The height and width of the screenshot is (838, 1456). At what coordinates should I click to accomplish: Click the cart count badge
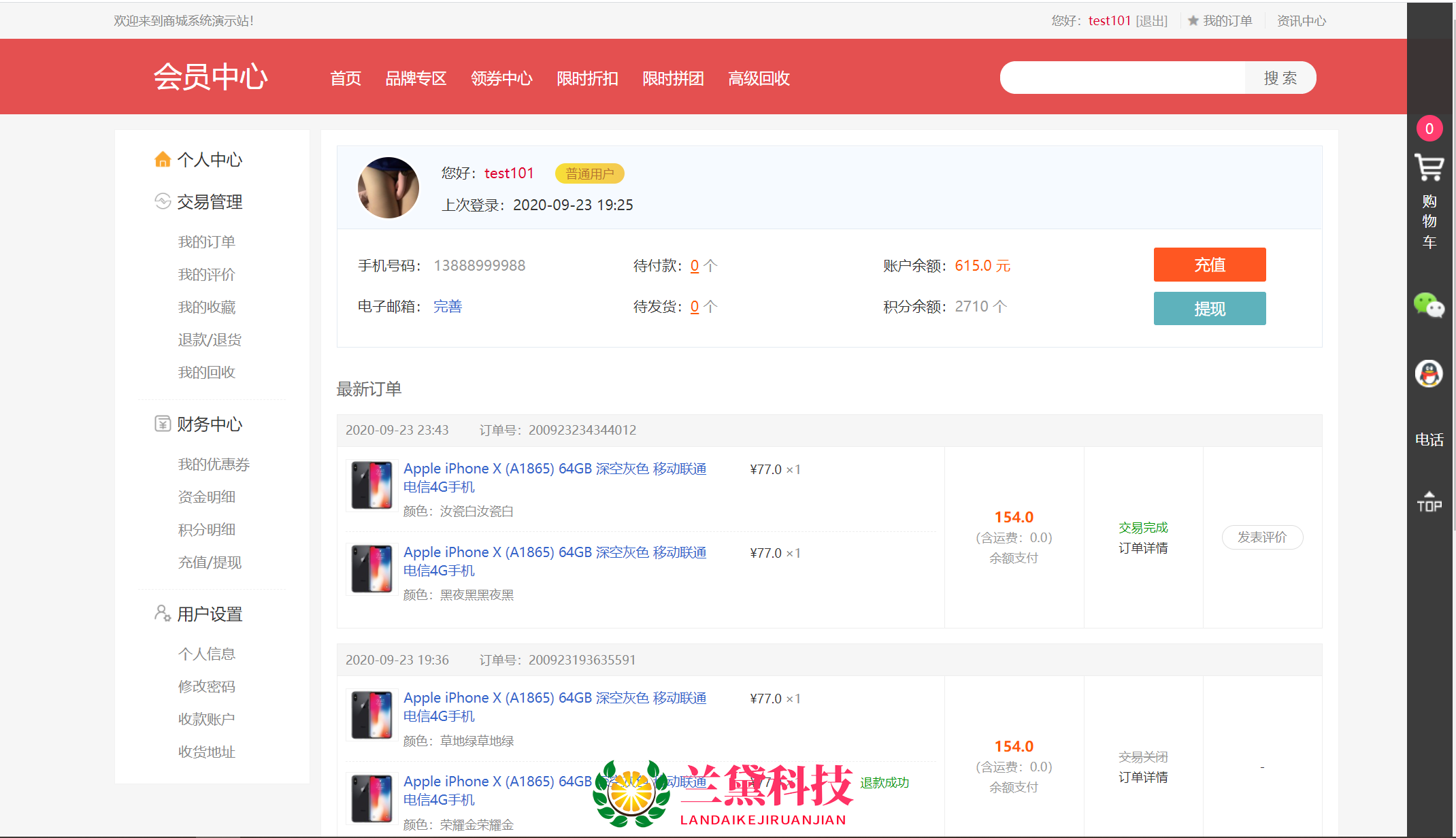coord(1429,129)
